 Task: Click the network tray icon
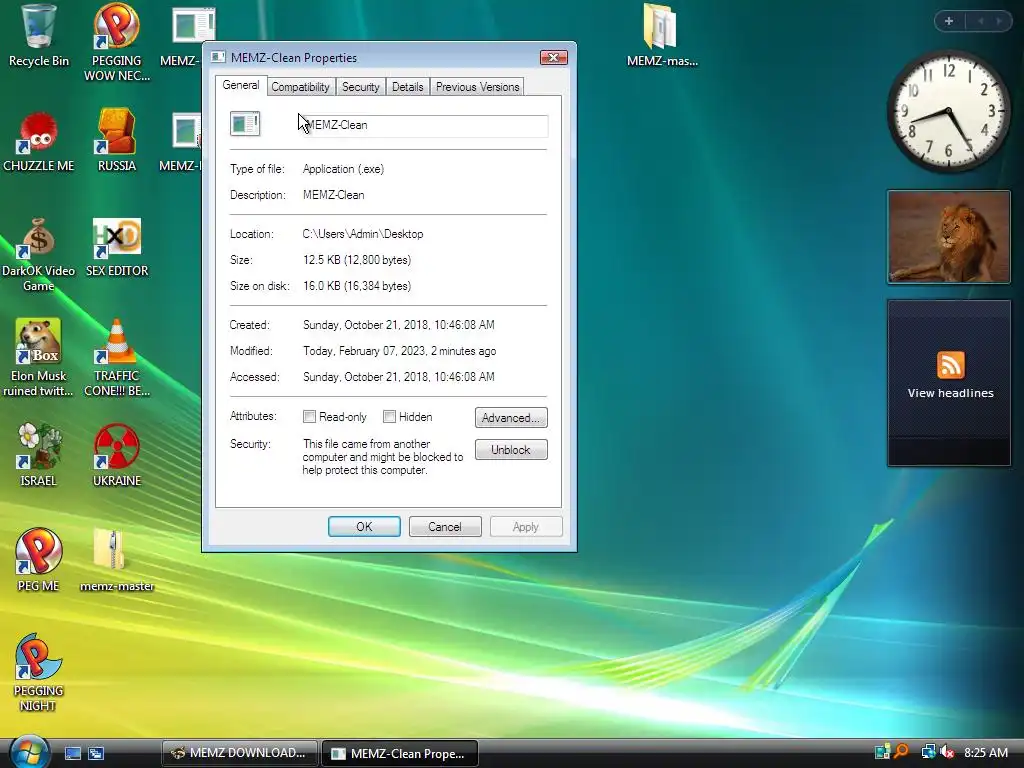(x=928, y=752)
